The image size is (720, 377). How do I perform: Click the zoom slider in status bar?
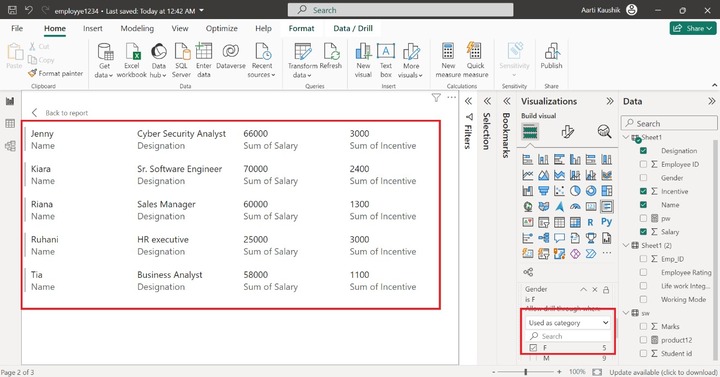click(x=526, y=371)
